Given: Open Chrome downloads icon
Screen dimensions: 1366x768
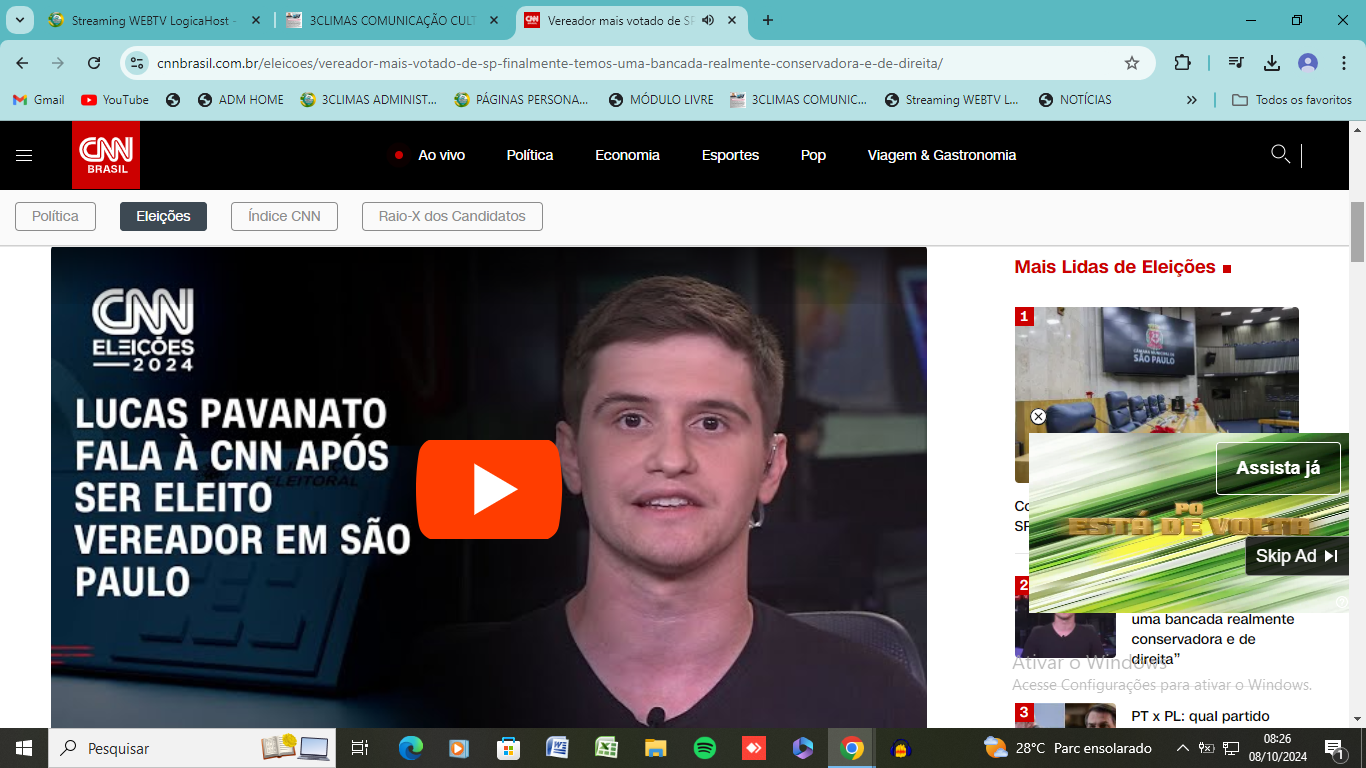Looking at the screenshot, I should click(1272, 63).
